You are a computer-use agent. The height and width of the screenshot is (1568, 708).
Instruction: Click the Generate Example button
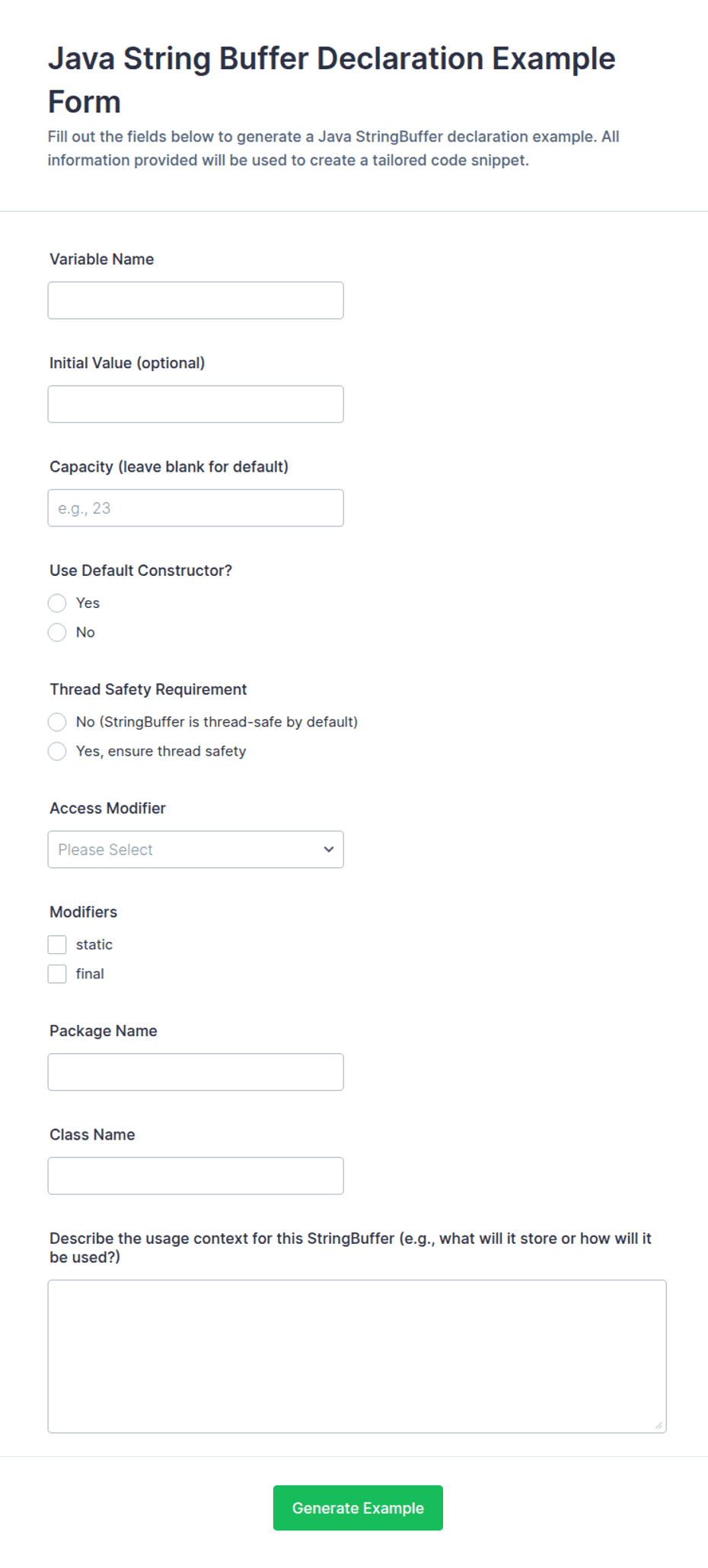click(358, 1508)
